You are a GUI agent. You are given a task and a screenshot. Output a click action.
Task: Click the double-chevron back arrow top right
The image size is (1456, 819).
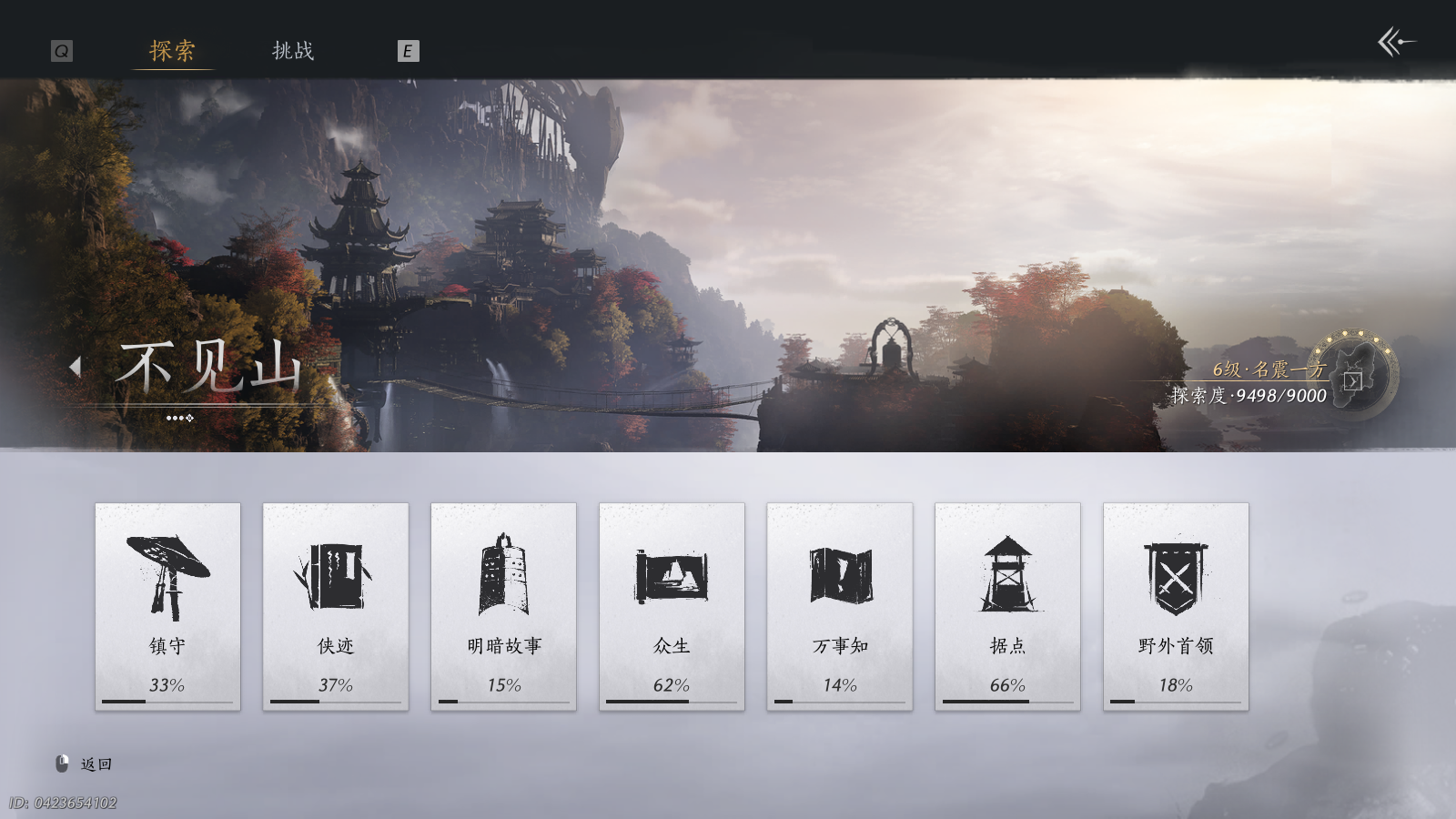(1399, 40)
